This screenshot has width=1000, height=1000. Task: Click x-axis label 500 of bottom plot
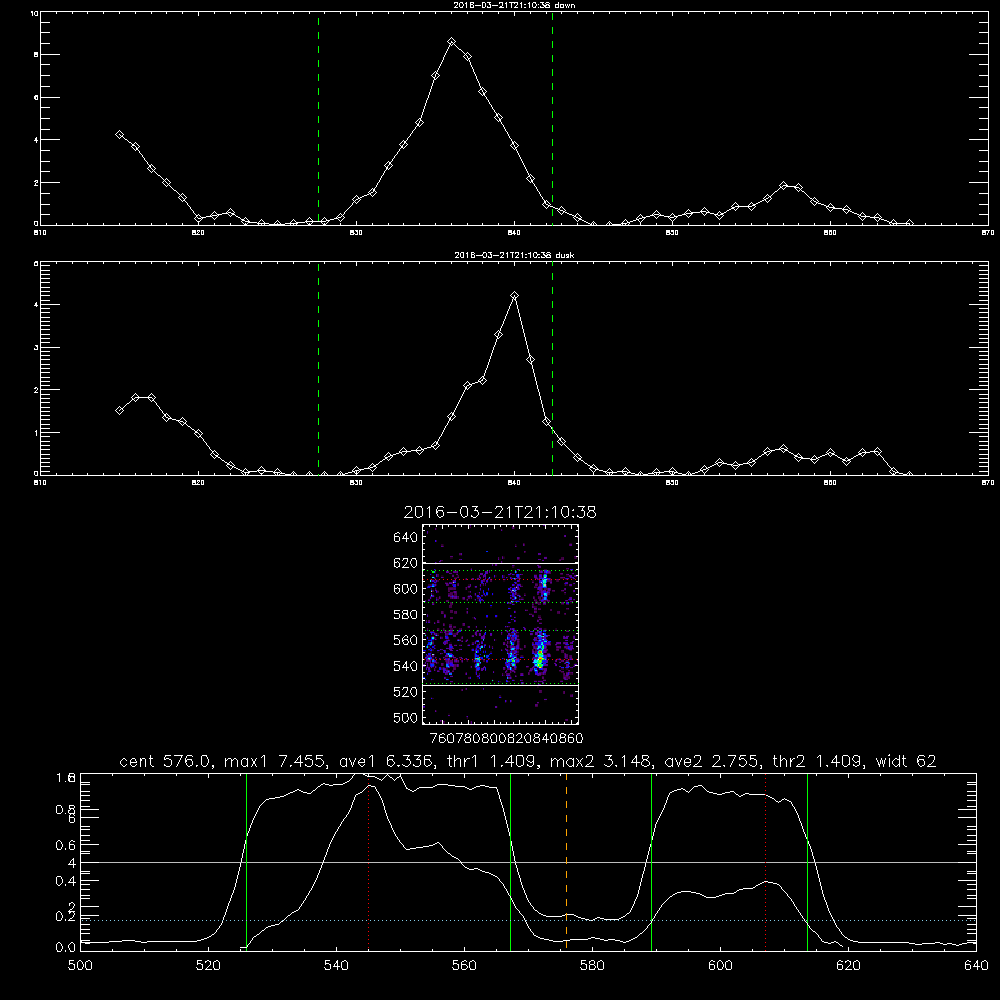80,966
